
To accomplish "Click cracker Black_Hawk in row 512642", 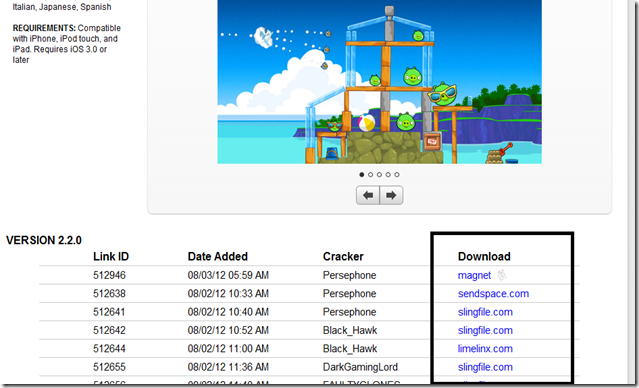I will click(x=350, y=331).
